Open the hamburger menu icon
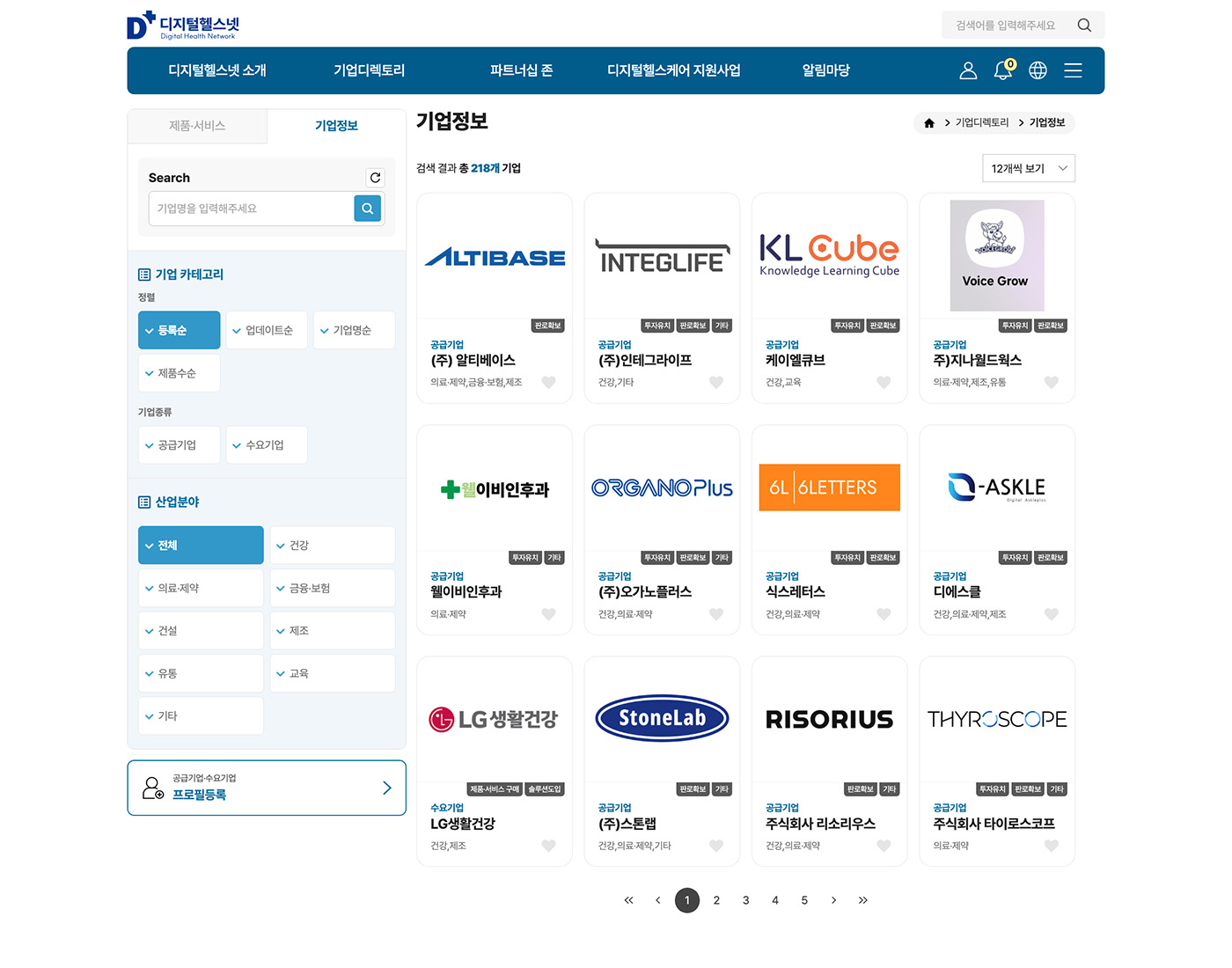 click(x=1073, y=70)
